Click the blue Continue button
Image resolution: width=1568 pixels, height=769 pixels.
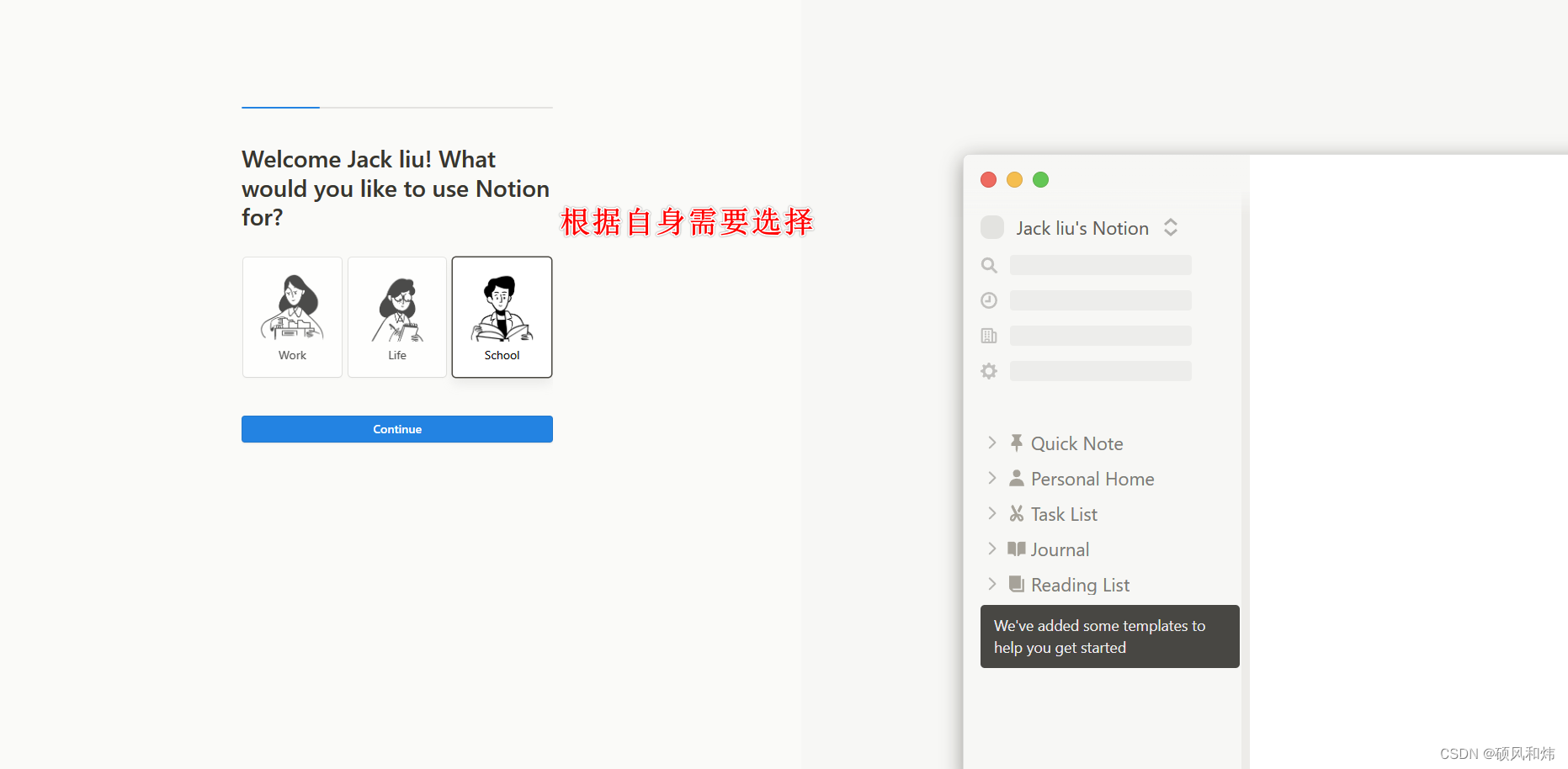[397, 429]
